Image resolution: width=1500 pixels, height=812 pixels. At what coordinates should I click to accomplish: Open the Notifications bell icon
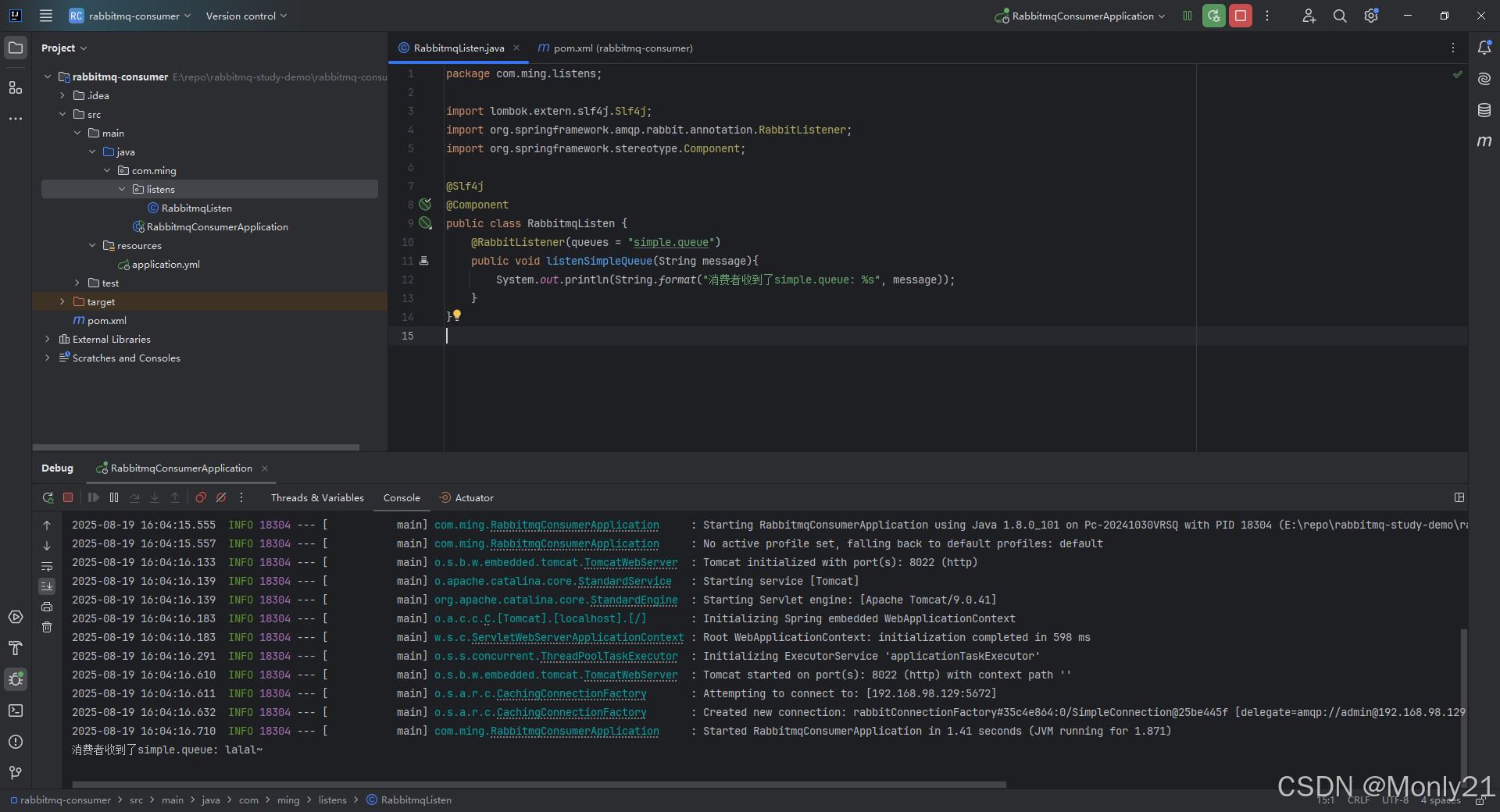pos(1484,48)
